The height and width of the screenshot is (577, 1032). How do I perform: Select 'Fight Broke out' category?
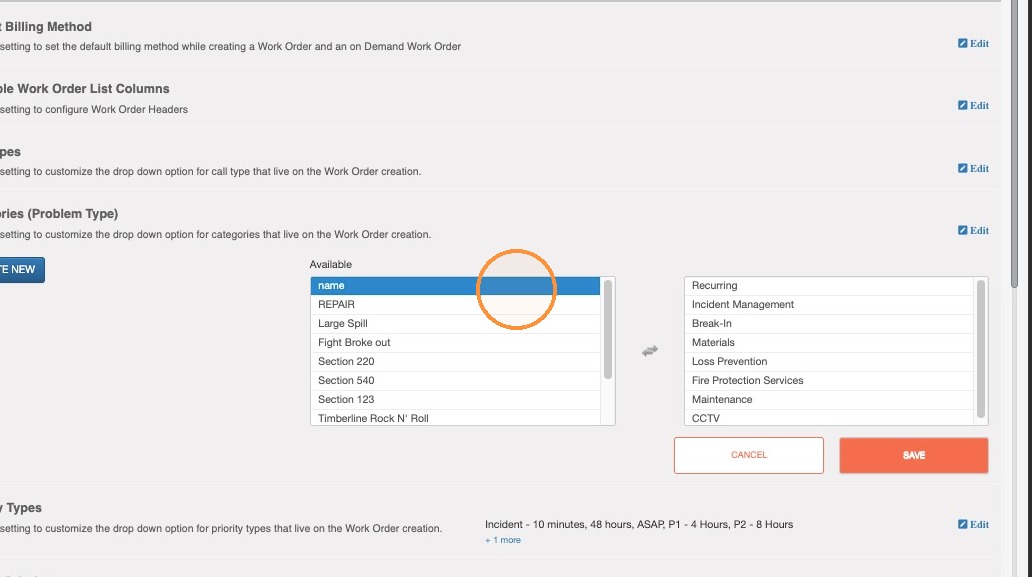pyautogui.click(x=455, y=343)
